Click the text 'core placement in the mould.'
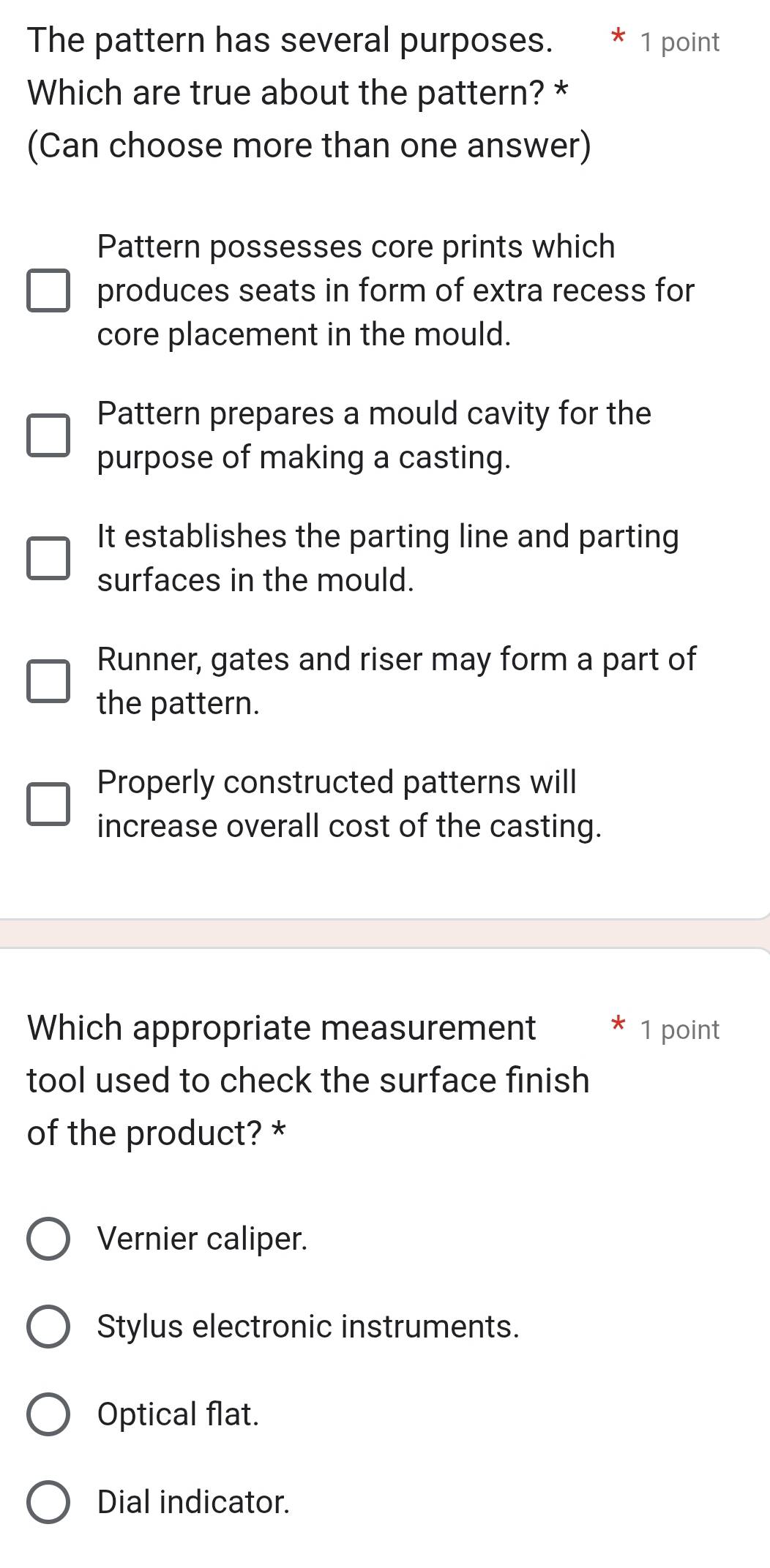The height and width of the screenshot is (1568, 770). [x=304, y=334]
